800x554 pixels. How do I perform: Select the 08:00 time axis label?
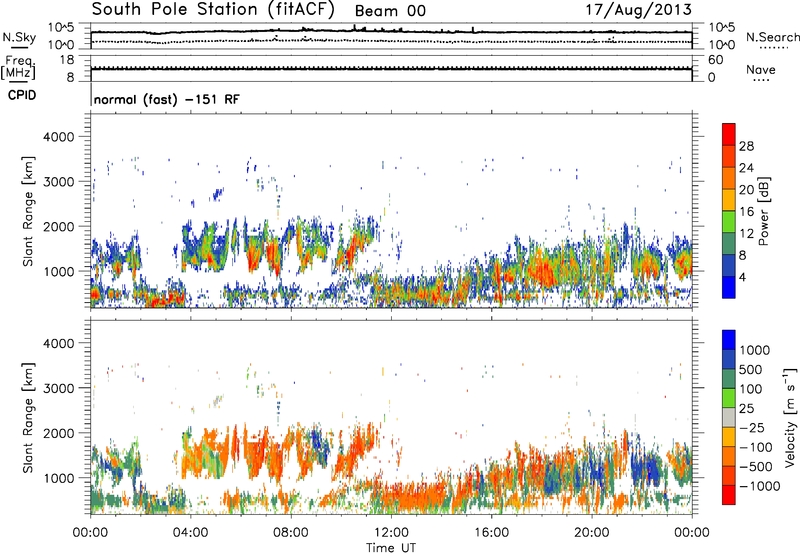click(291, 533)
